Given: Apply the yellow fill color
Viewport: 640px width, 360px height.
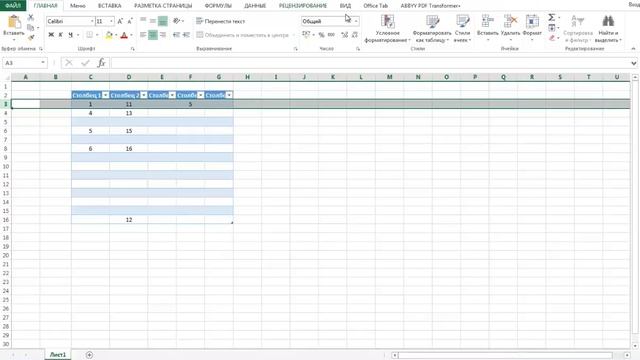Looking at the screenshot, I should pos(109,35).
